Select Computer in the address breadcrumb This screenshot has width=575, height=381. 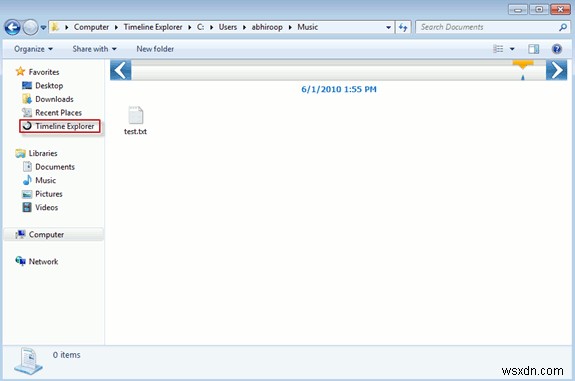coord(91,27)
